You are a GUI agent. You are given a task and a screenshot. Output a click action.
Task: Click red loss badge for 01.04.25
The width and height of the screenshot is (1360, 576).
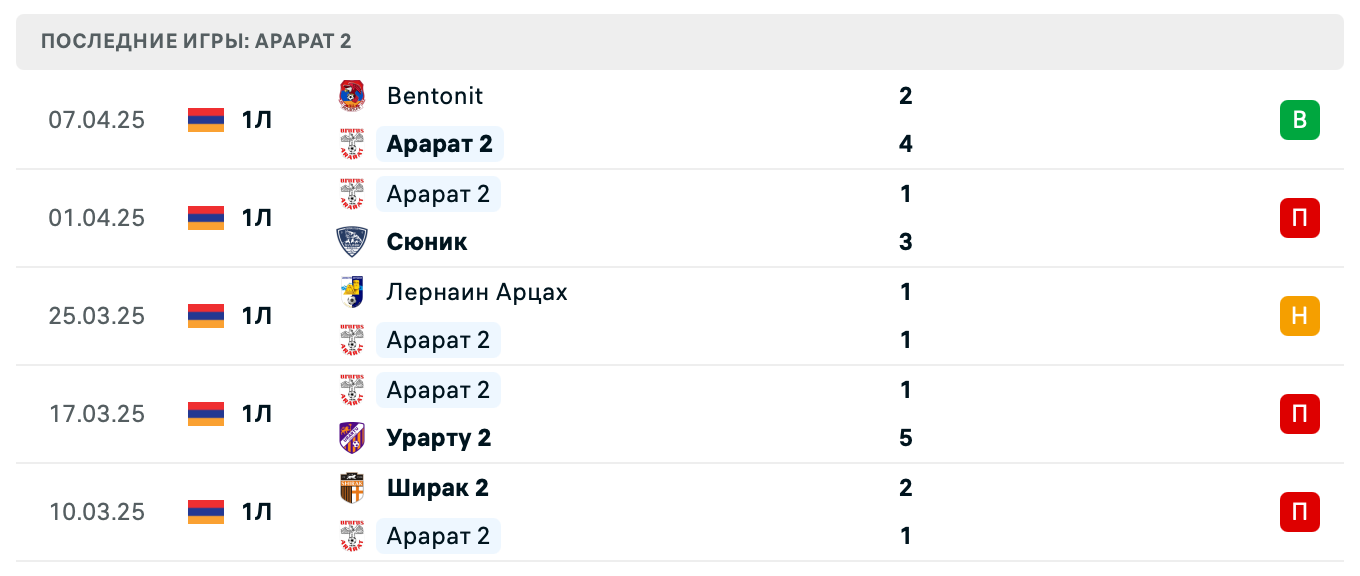point(1299,218)
